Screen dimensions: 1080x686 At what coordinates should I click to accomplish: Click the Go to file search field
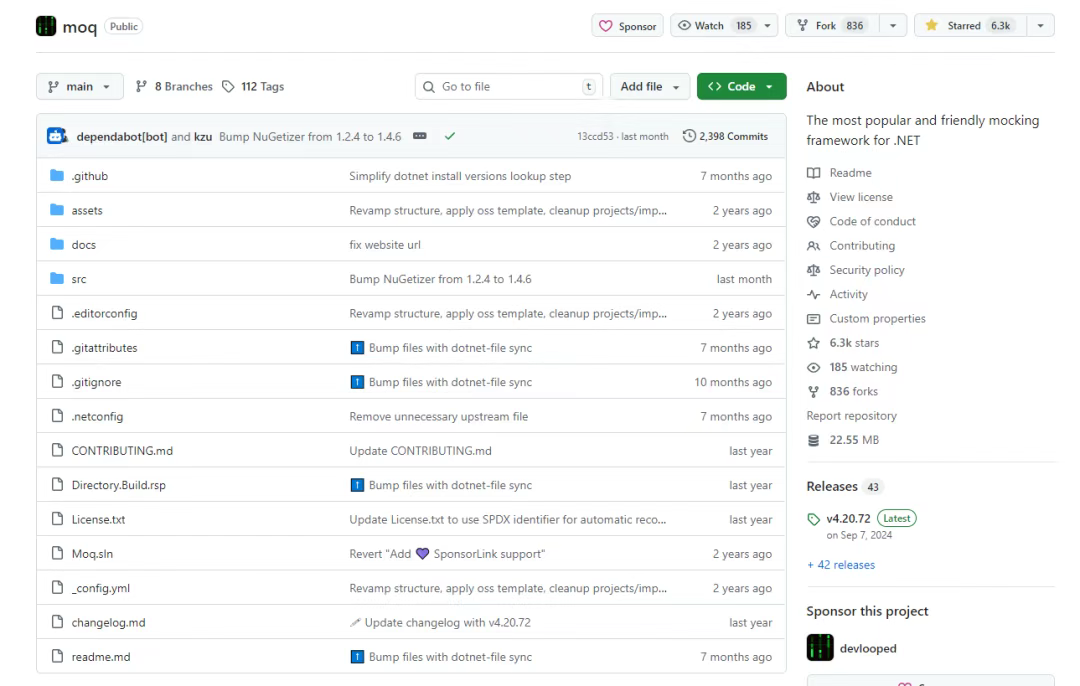[509, 87]
